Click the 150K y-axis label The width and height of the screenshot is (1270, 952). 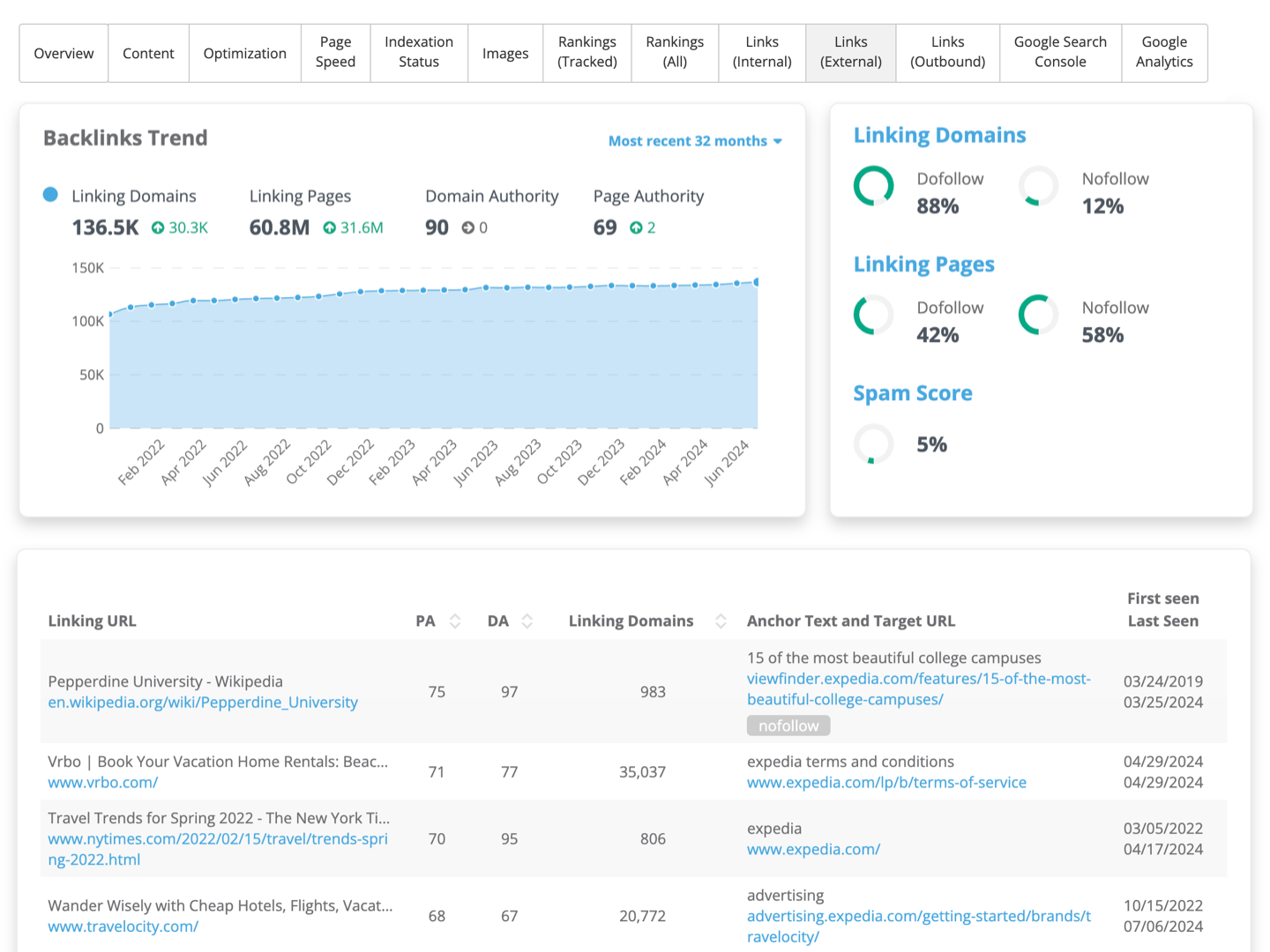pyautogui.click(x=87, y=268)
